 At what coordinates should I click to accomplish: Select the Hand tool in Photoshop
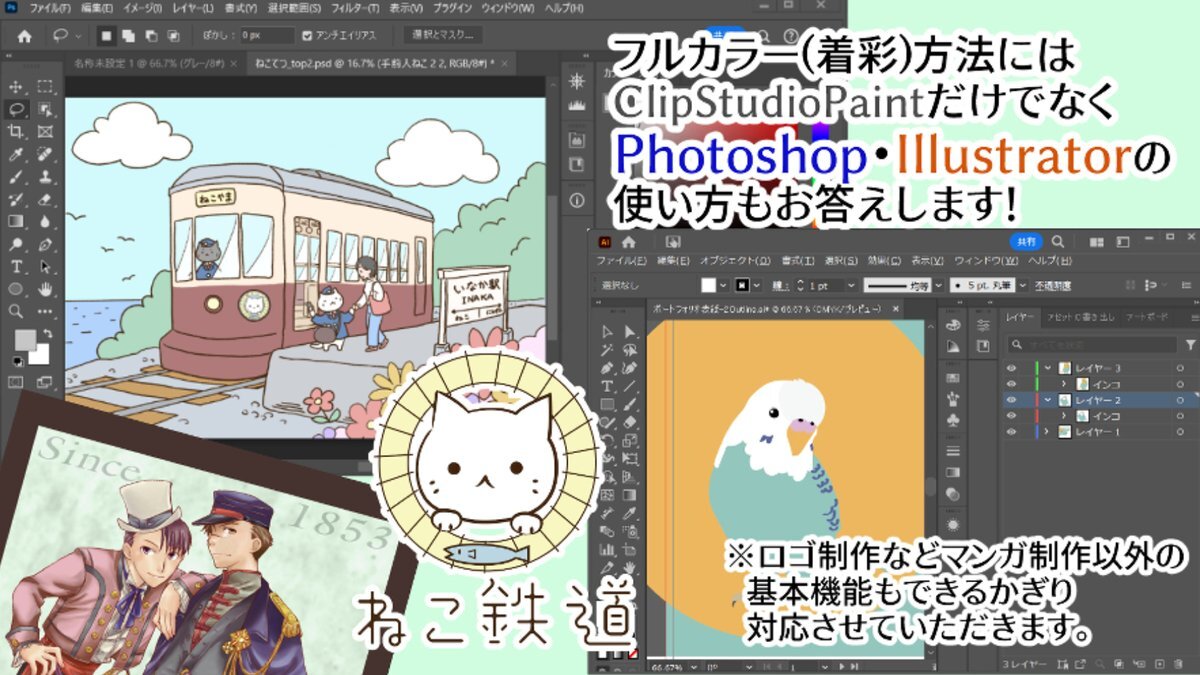click(x=45, y=289)
